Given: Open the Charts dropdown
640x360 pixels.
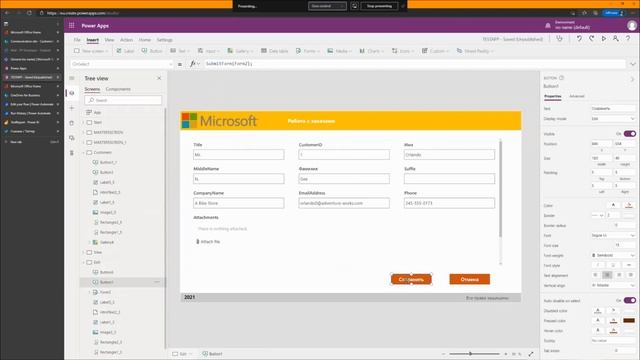Looking at the screenshot, I should click(x=371, y=51).
